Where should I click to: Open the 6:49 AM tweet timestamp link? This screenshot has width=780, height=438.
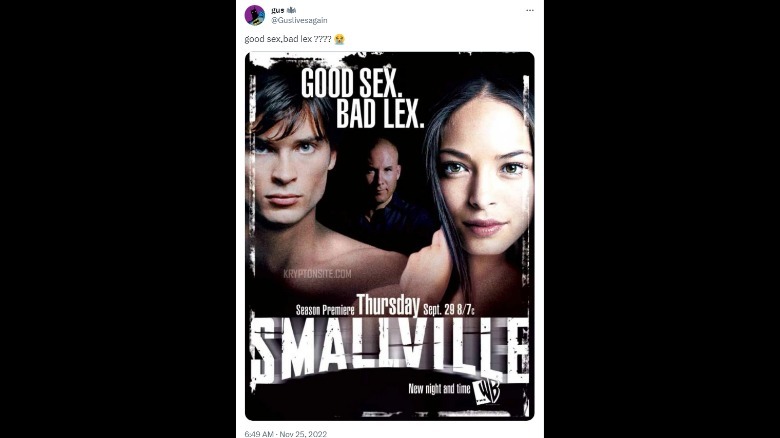click(259, 434)
